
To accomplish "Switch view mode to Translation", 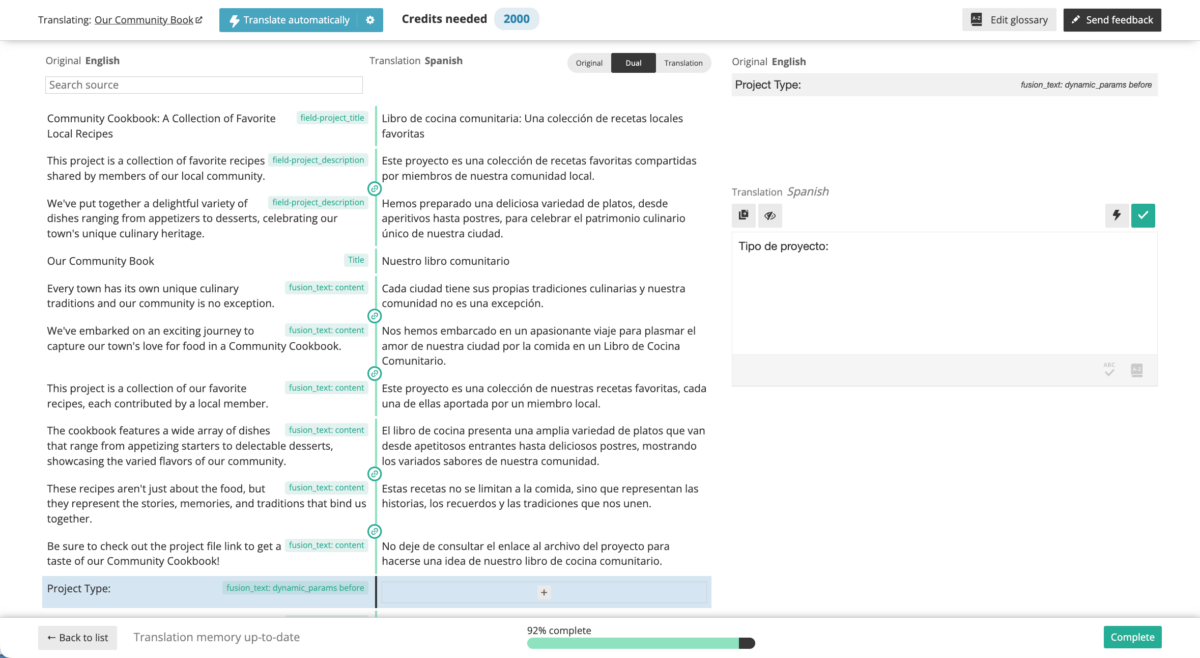I will pos(684,62).
